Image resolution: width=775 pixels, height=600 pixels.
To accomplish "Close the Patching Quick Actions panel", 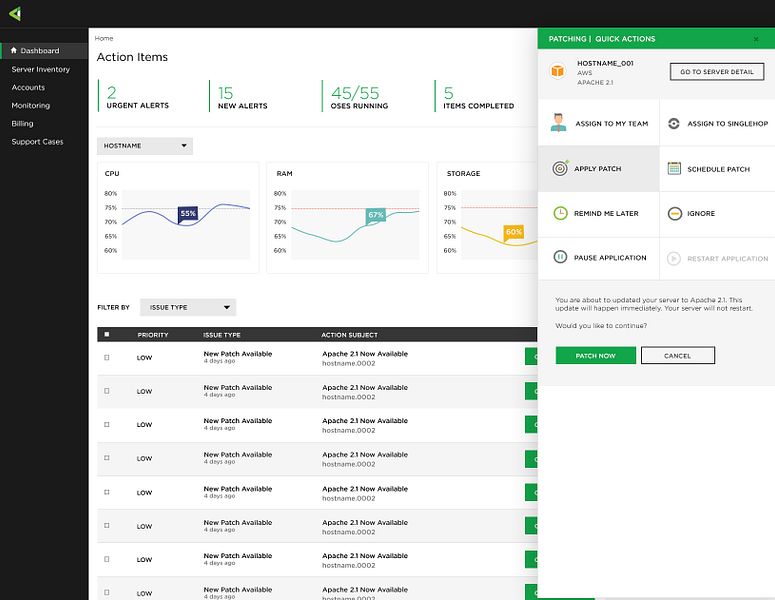I will pos(756,39).
